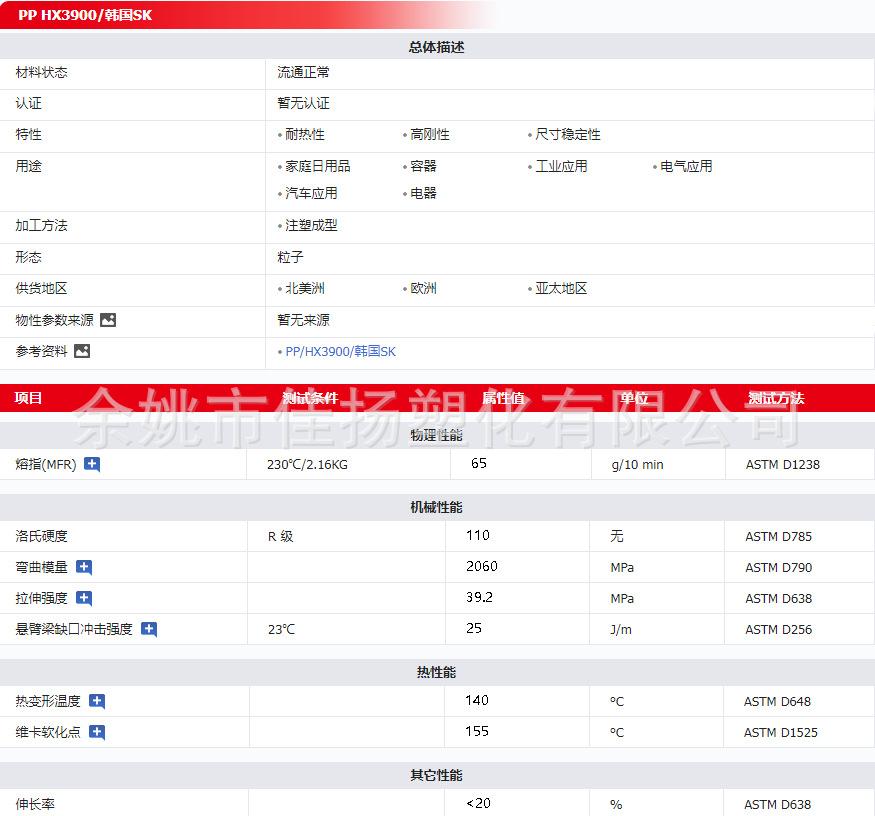Click the Vicat value 155
The height and width of the screenshot is (816, 875).
(x=477, y=731)
